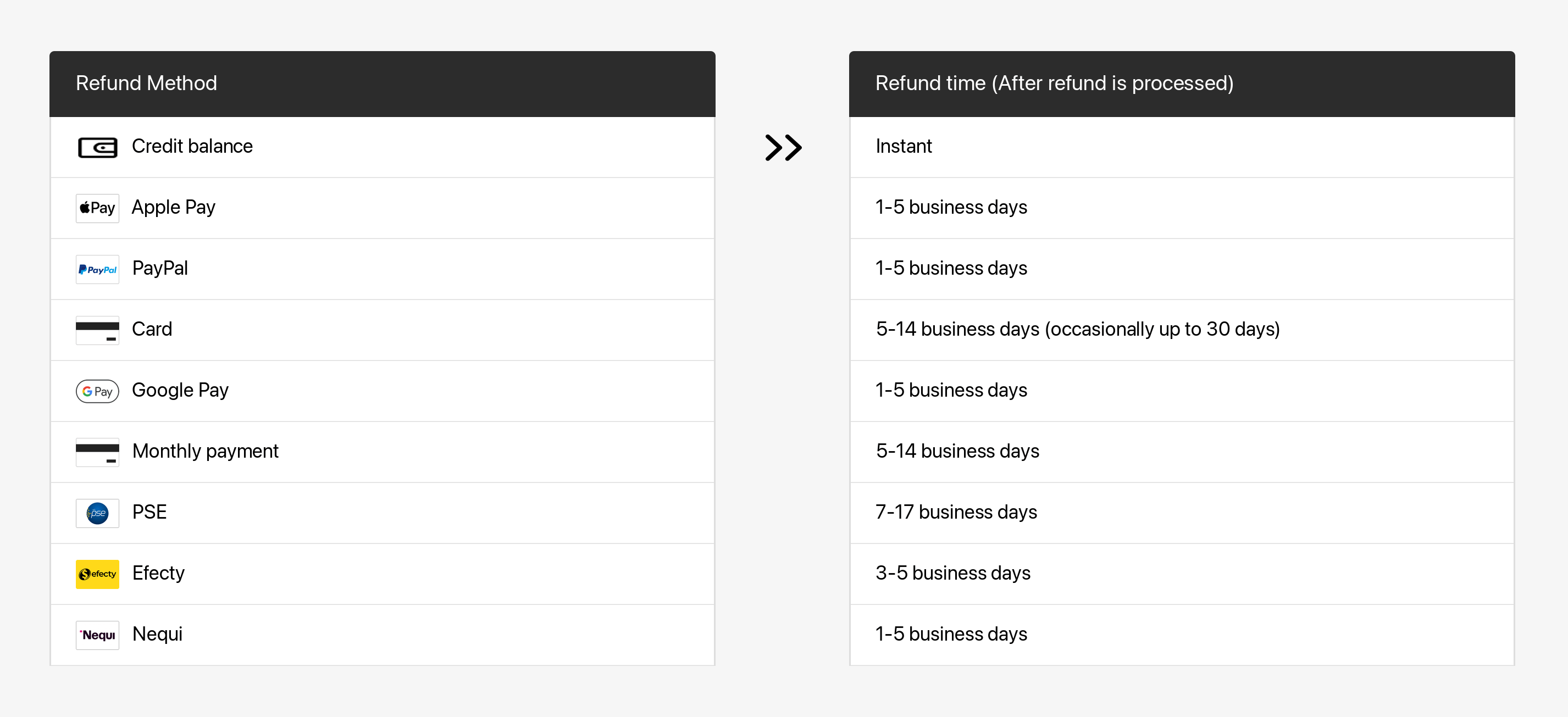Select the Refund Method header

pos(146,84)
